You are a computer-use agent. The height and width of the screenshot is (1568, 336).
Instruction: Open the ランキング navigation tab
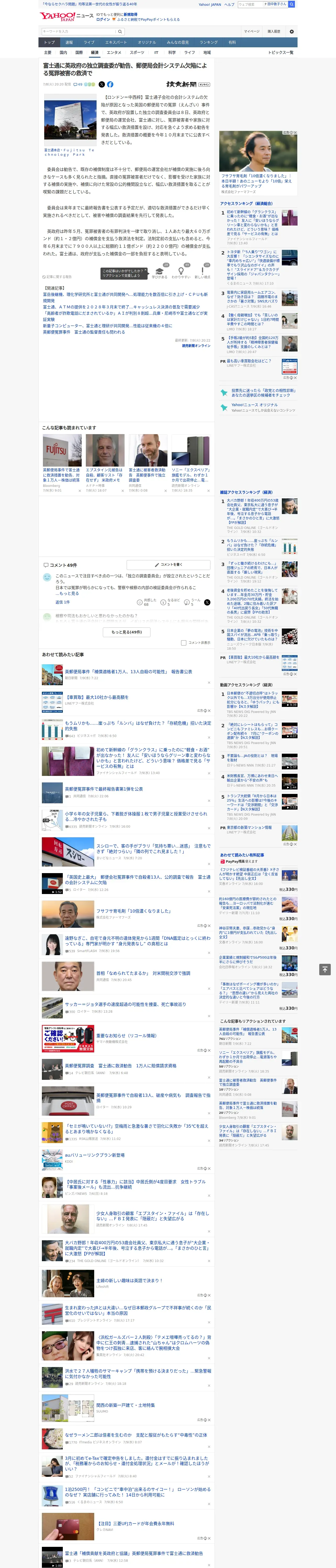pos(209,43)
